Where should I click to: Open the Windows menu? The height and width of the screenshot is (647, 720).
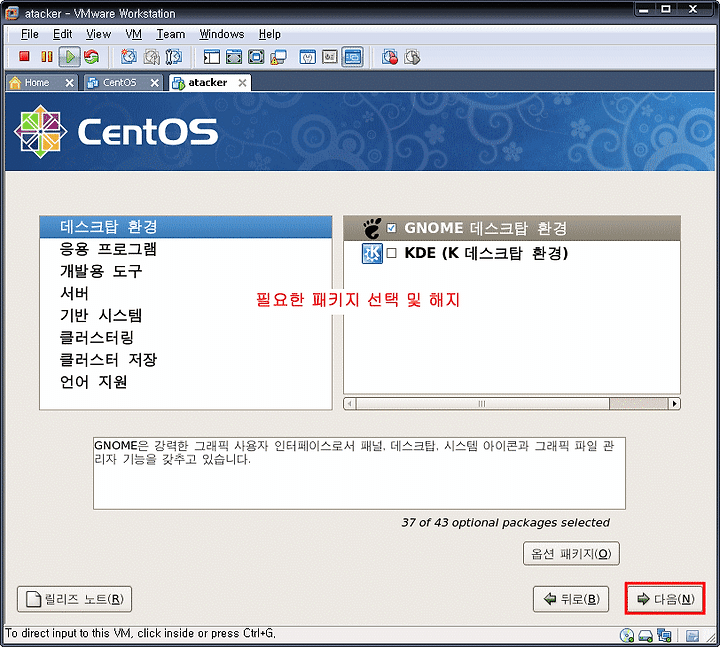tap(222, 34)
